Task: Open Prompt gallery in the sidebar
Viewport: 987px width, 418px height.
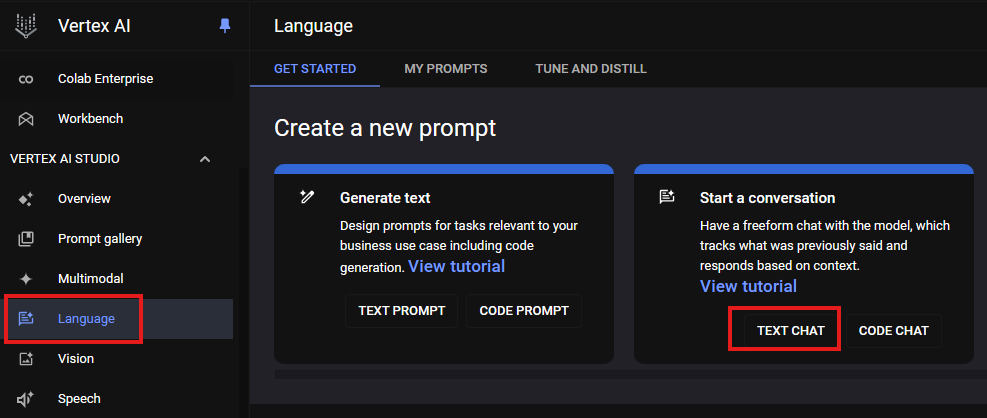Action: point(116,239)
